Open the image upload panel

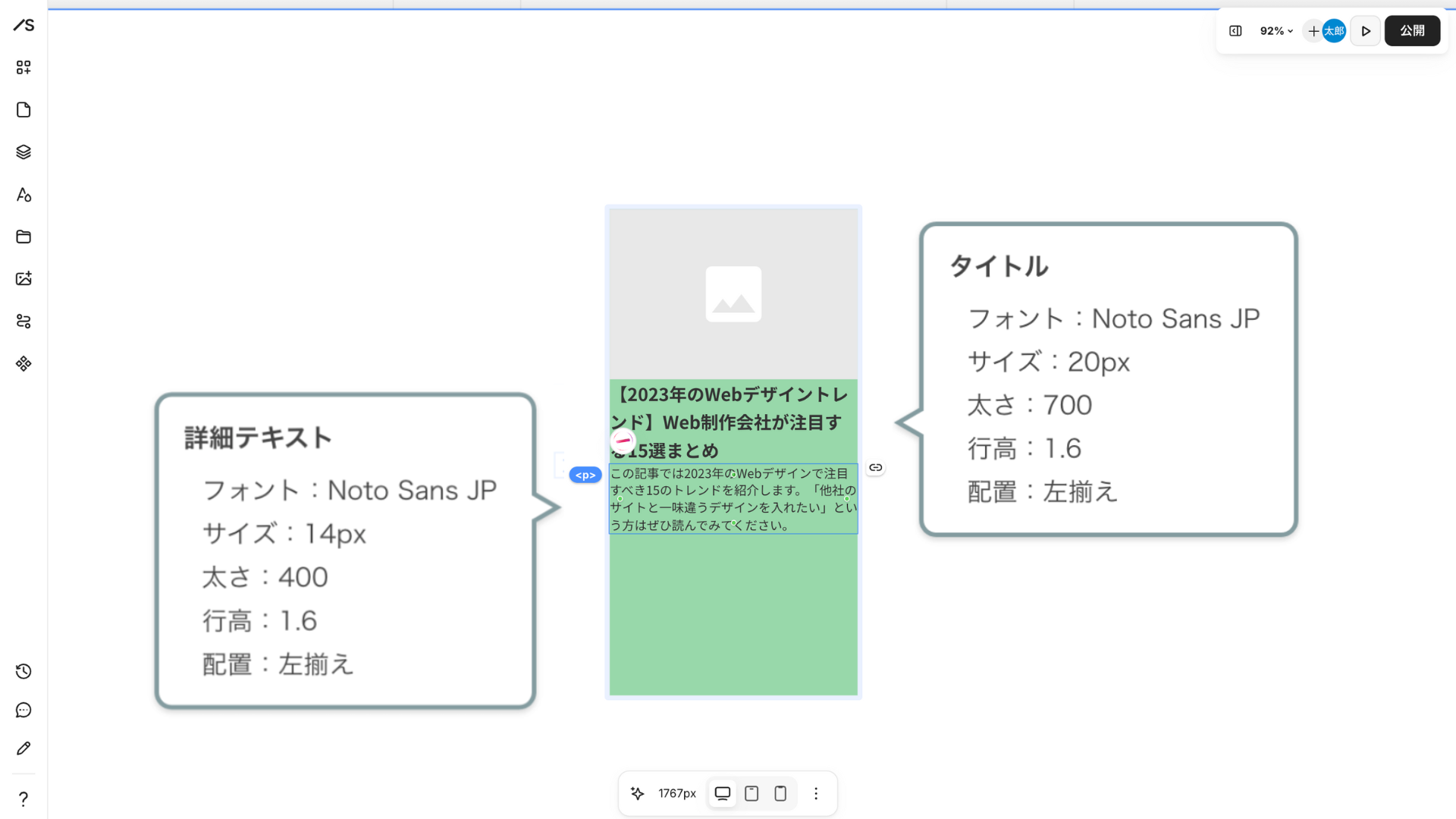pyautogui.click(x=23, y=278)
